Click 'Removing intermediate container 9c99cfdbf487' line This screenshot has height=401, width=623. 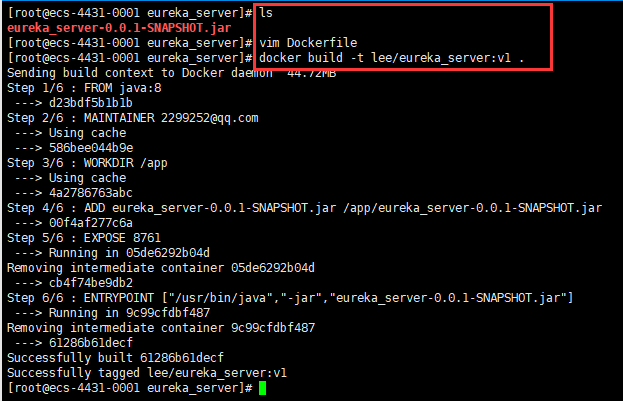point(161,328)
